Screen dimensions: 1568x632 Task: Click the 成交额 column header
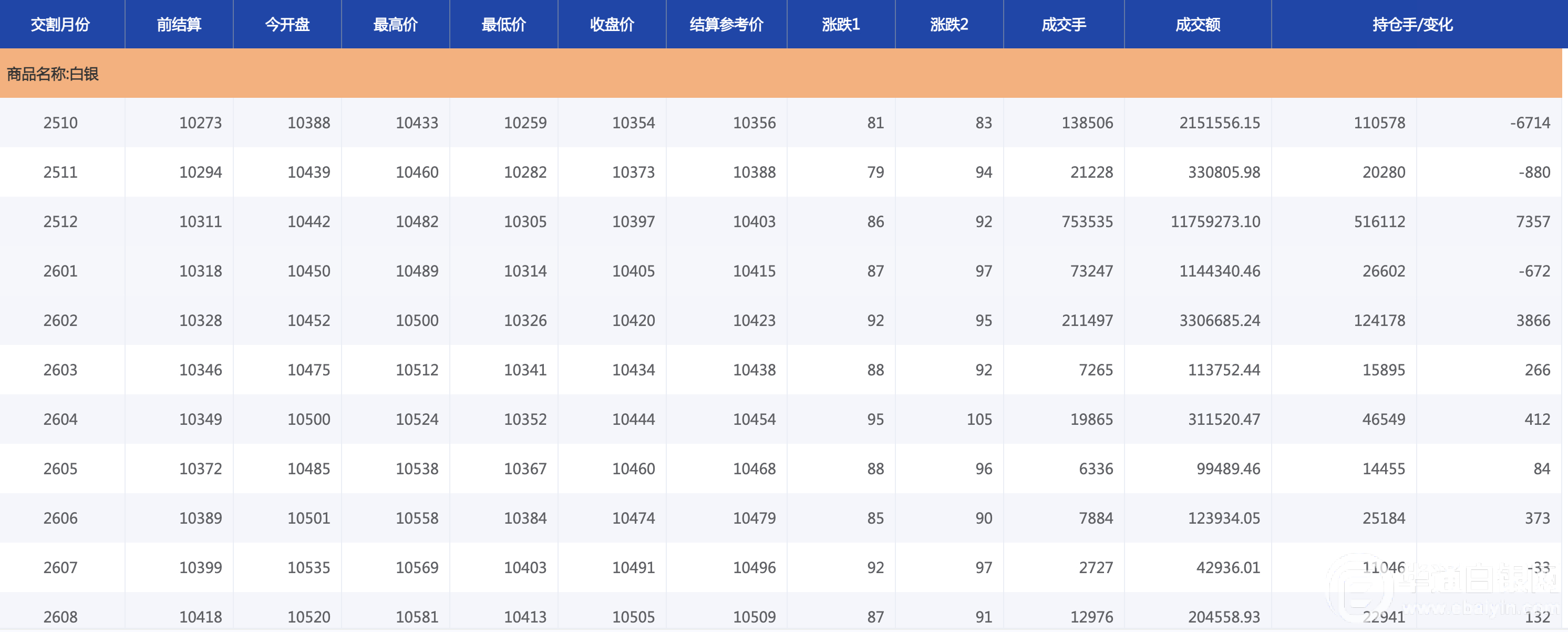[1198, 24]
